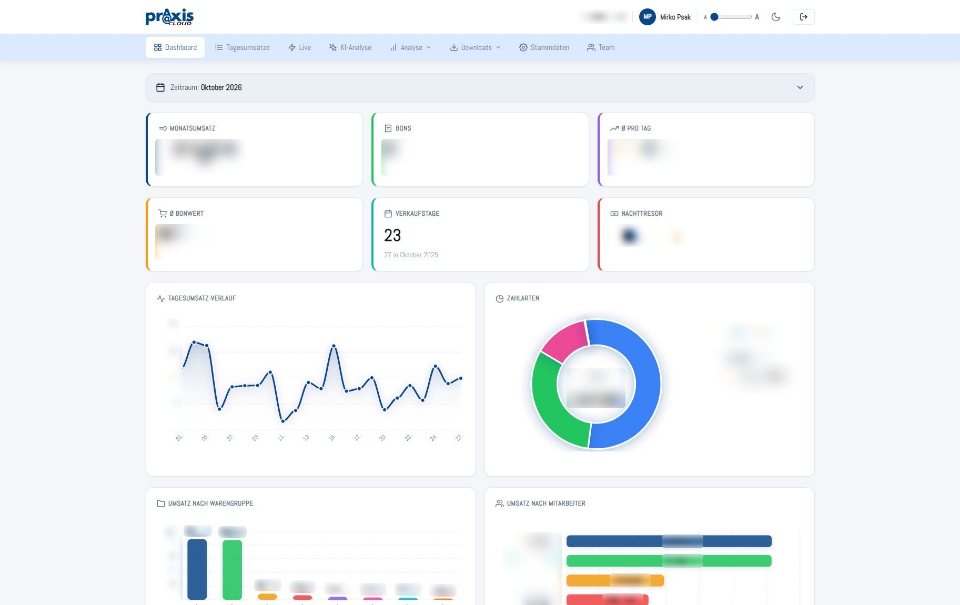Click the Tagesumsatz-Verlauf pulse icon
This screenshot has width=960, height=605.
coord(161,298)
